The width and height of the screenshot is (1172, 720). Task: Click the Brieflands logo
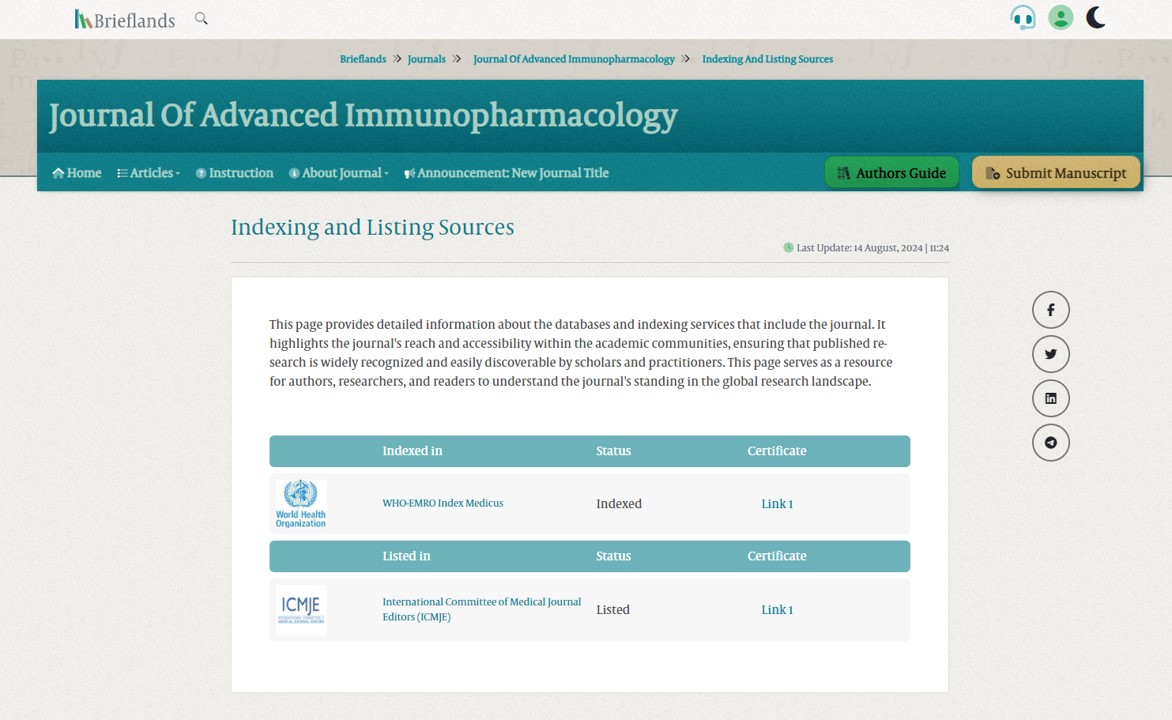(x=125, y=19)
